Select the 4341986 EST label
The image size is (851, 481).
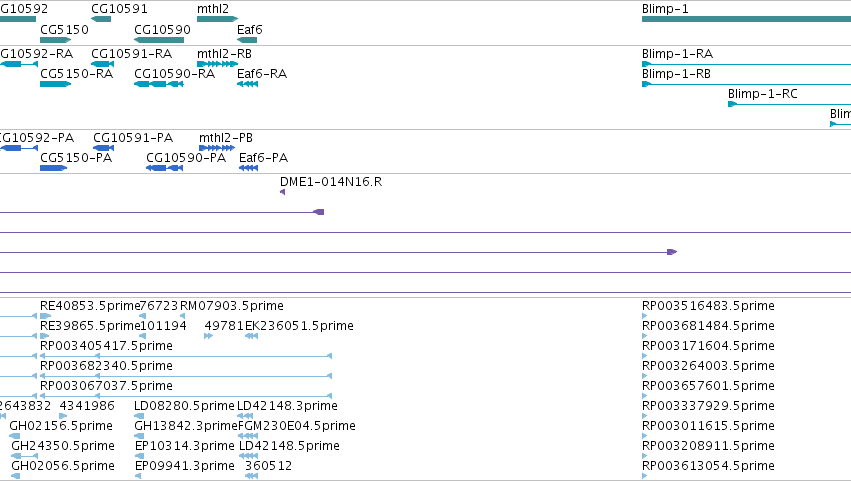(x=87, y=406)
